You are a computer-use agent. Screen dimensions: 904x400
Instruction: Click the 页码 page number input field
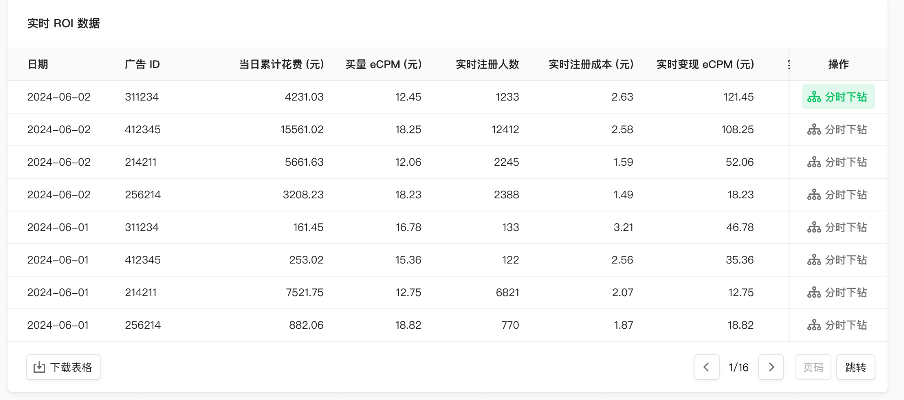pyautogui.click(x=813, y=367)
